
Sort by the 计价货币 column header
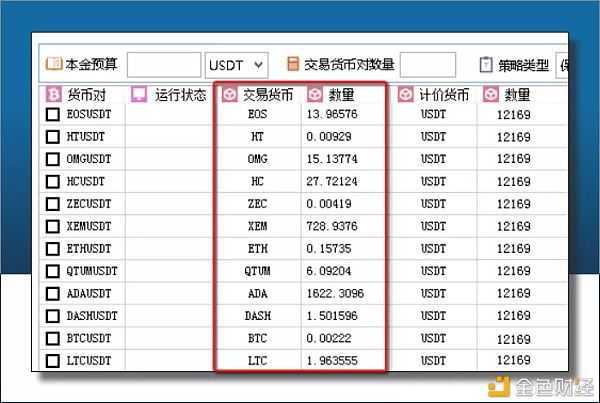click(444, 95)
